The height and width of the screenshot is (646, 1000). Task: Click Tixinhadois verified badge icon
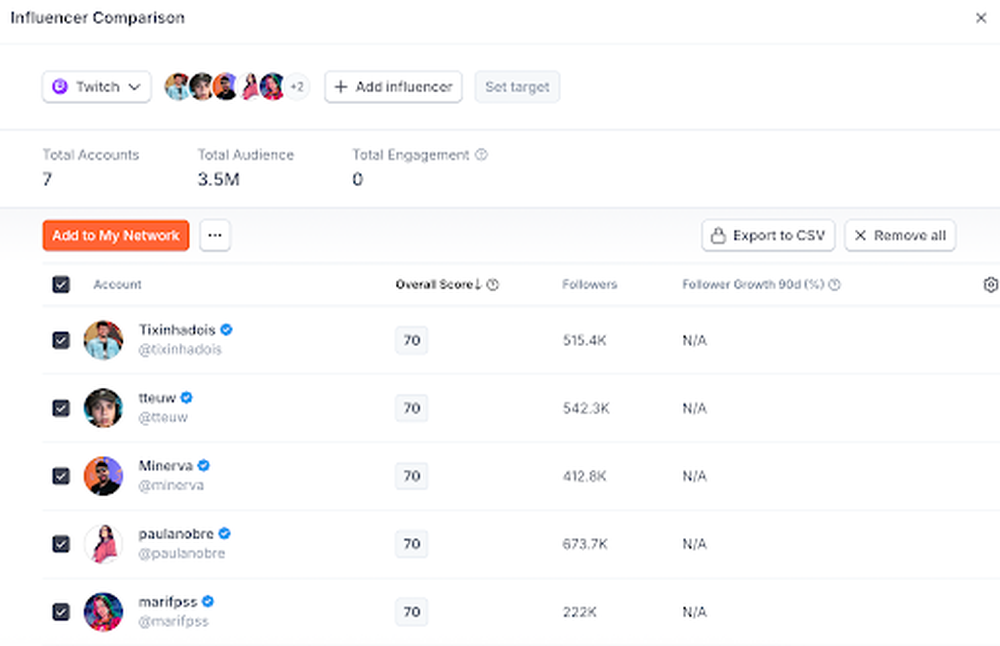(x=226, y=330)
